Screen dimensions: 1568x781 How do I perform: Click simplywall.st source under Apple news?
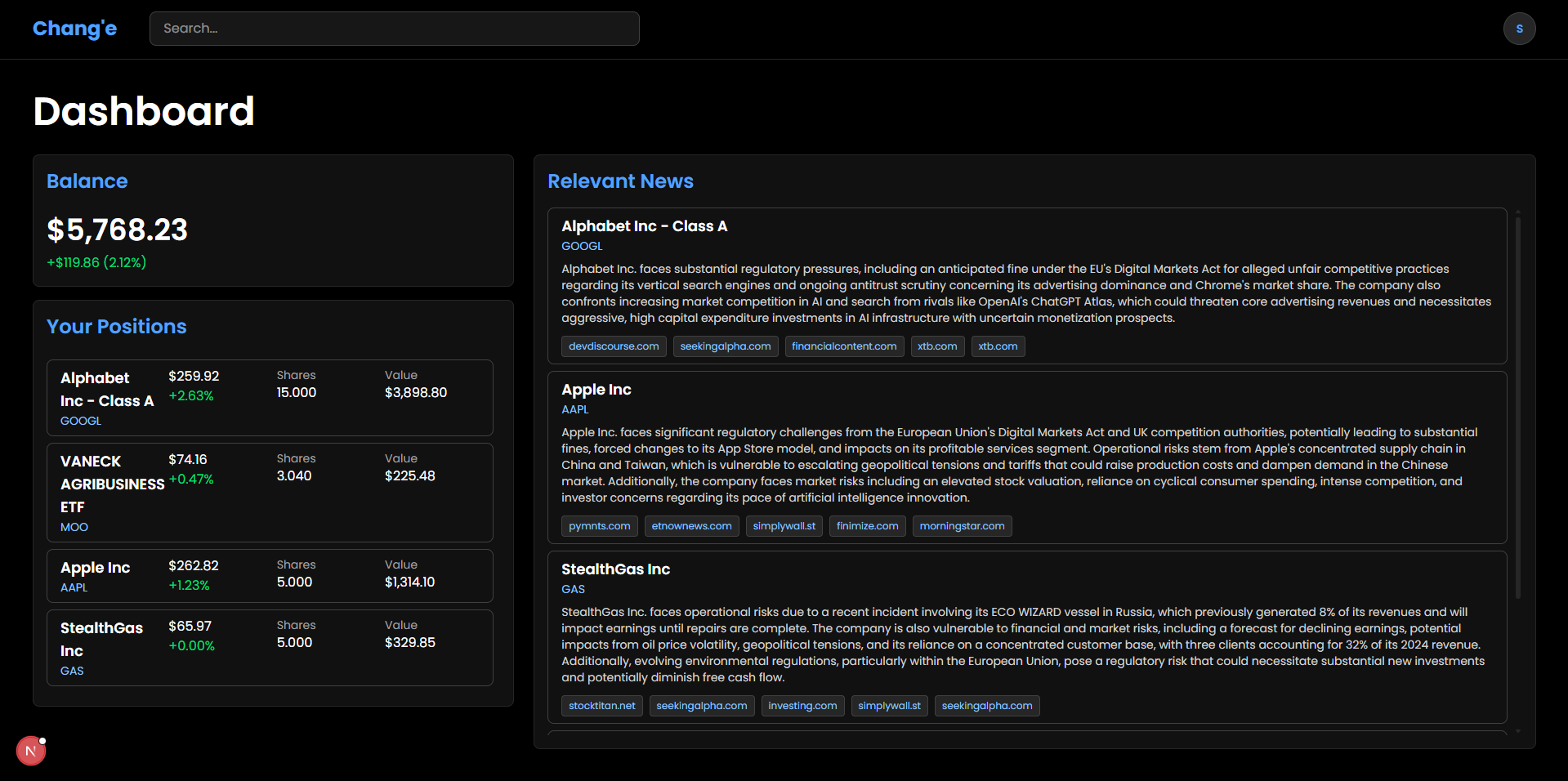(x=784, y=526)
